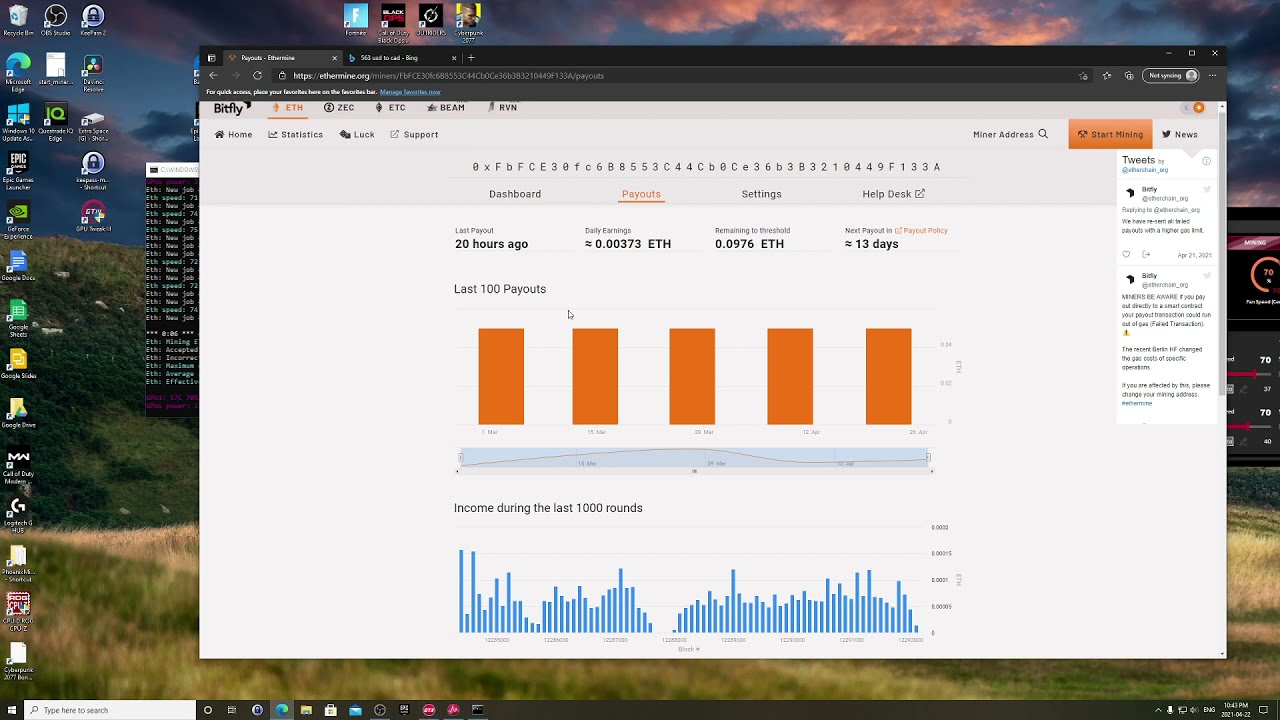Open the Google Sheets desktop icon

click(18, 317)
